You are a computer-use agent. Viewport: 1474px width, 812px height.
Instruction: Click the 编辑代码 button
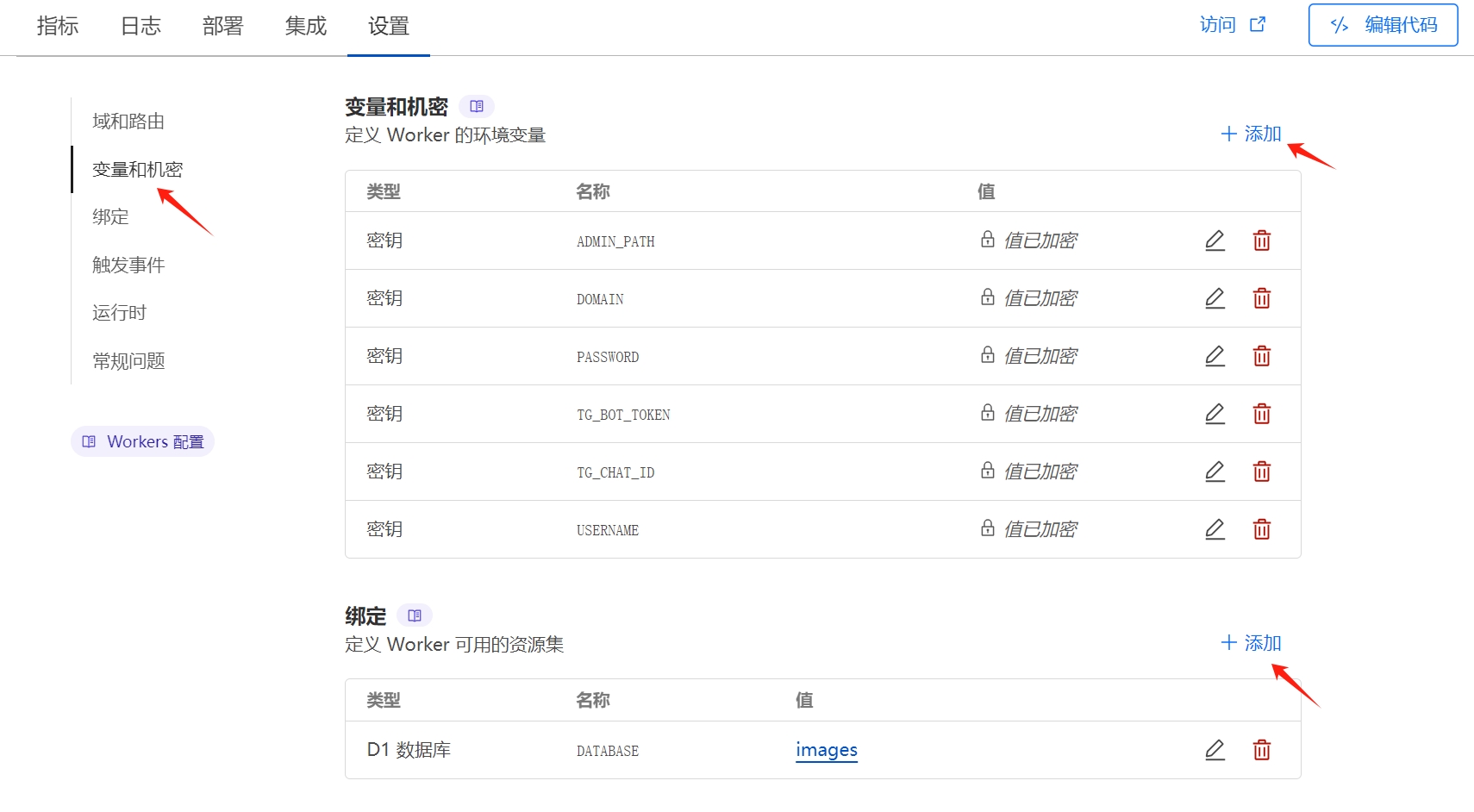pos(1383,25)
